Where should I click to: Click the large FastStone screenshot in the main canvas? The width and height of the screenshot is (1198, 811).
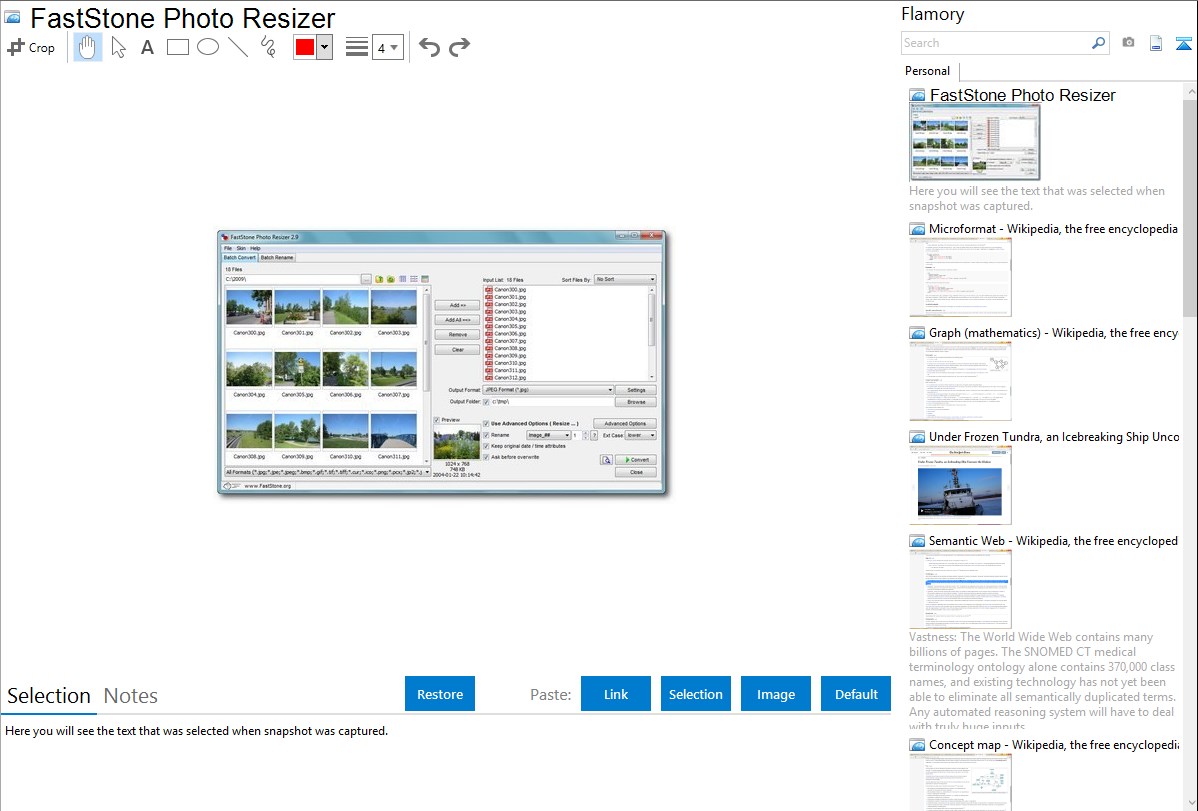tap(442, 362)
